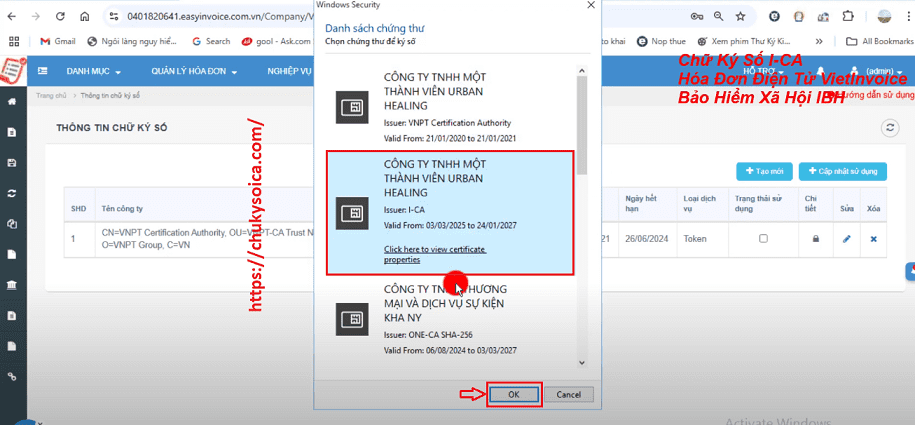915x425 pixels.
Task: Click the address bar URL text
Action: pyautogui.click(x=221, y=16)
